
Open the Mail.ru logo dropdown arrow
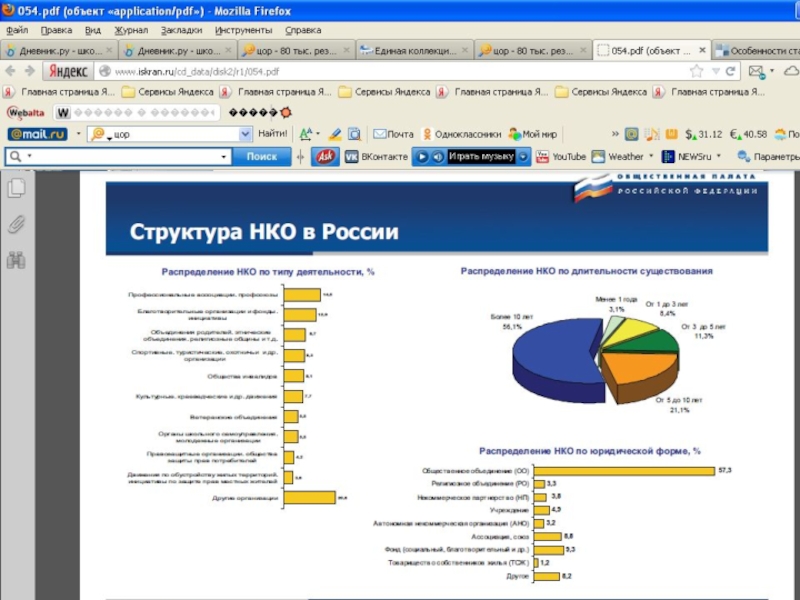78,134
